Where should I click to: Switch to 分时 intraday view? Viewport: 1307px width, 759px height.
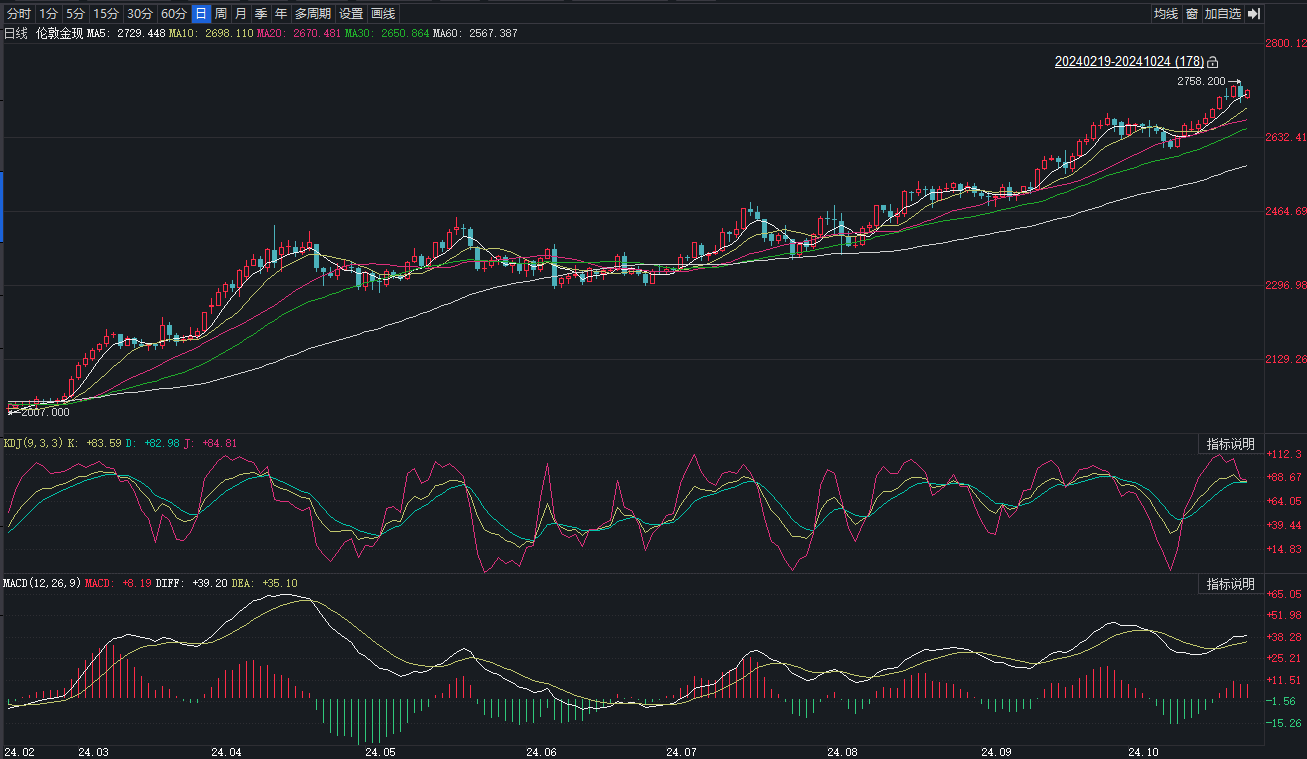pos(19,14)
